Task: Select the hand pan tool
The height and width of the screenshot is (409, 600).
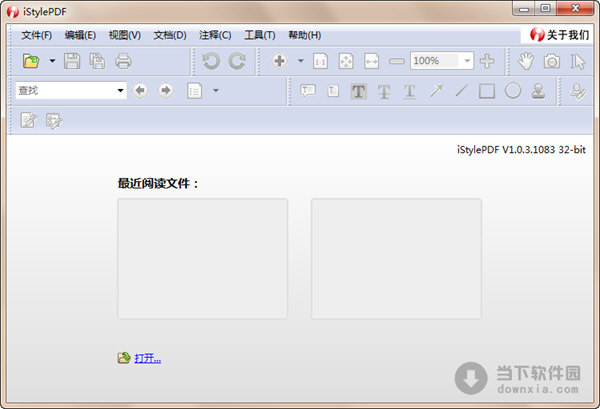Action: pyautogui.click(x=526, y=61)
